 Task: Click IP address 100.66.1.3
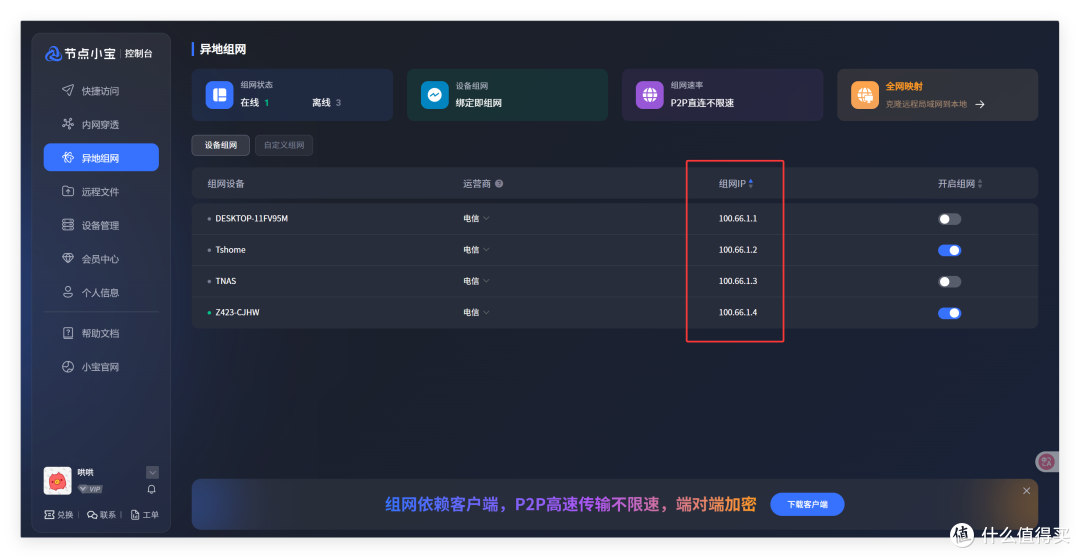[x=738, y=281]
